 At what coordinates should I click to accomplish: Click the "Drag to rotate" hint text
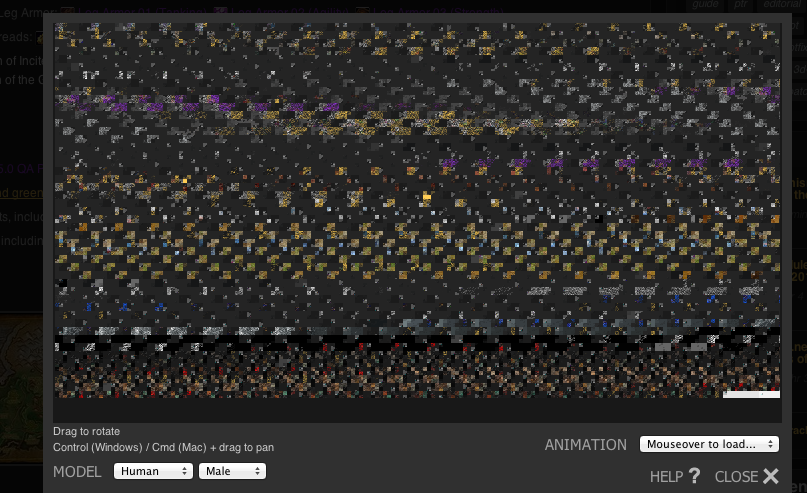pyautogui.click(x=86, y=431)
